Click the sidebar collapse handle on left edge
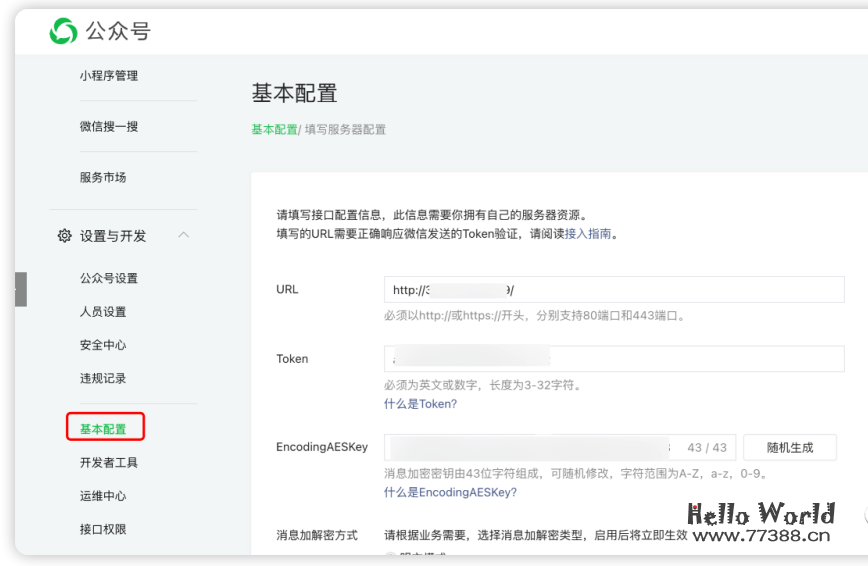Image resolution: width=868 pixels, height=566 pixels. (20, 289)
